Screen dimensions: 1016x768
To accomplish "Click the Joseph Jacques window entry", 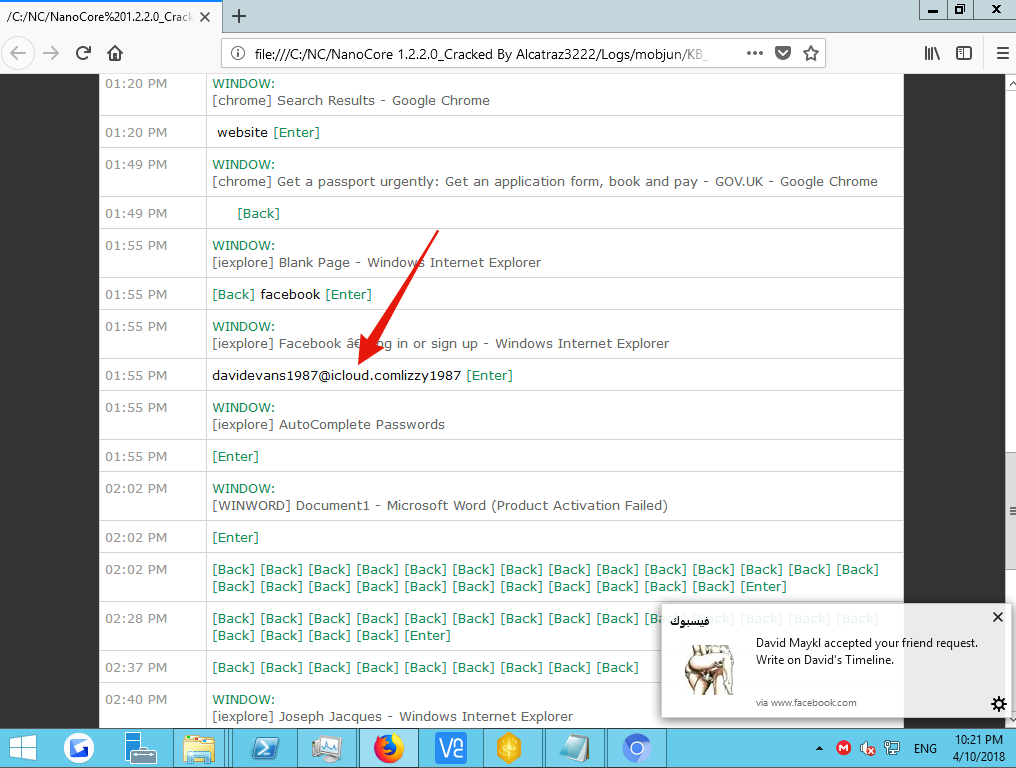I will pos(393,708).
